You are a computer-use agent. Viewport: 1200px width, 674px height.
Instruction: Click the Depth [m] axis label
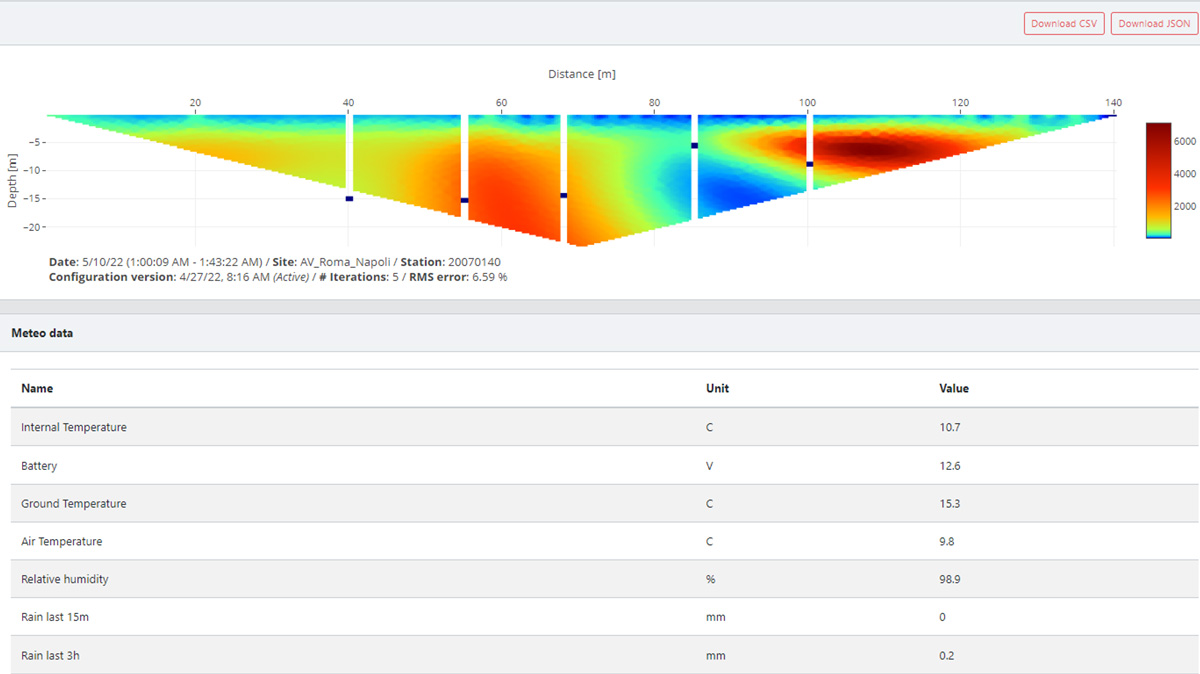pyautogui.click(x=13, y=180)
